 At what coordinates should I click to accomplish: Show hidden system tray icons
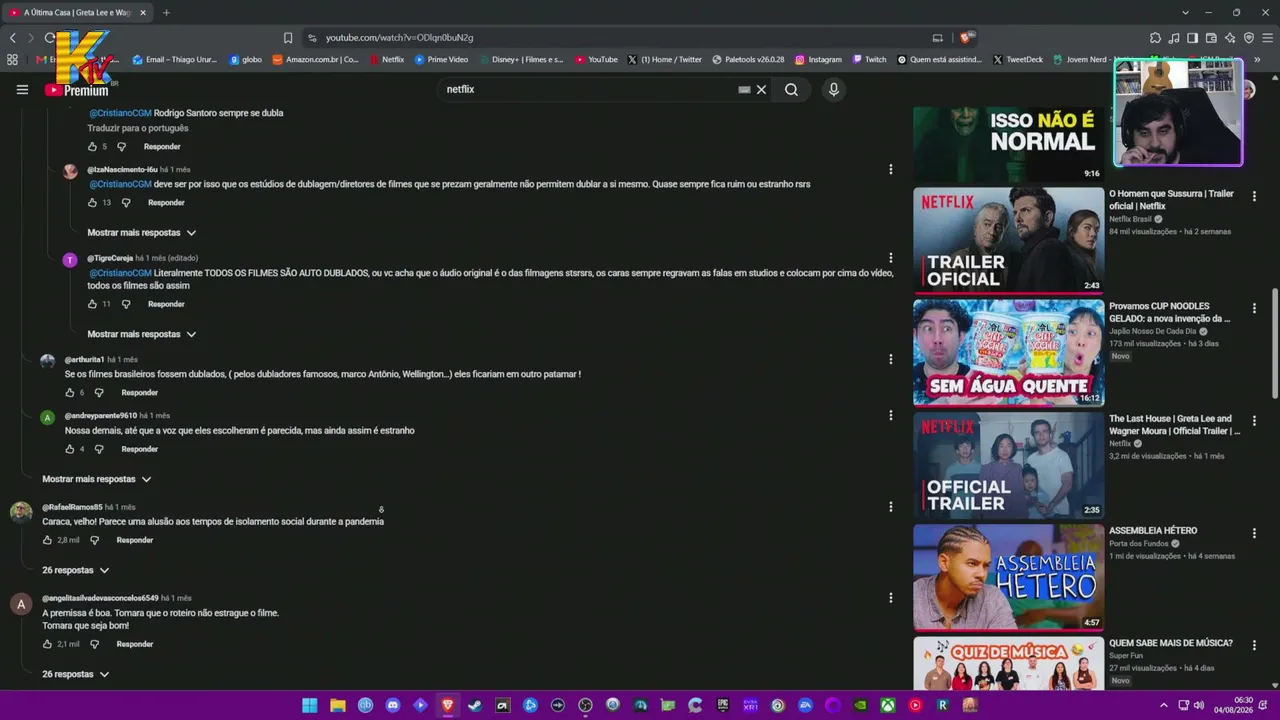1162,705
